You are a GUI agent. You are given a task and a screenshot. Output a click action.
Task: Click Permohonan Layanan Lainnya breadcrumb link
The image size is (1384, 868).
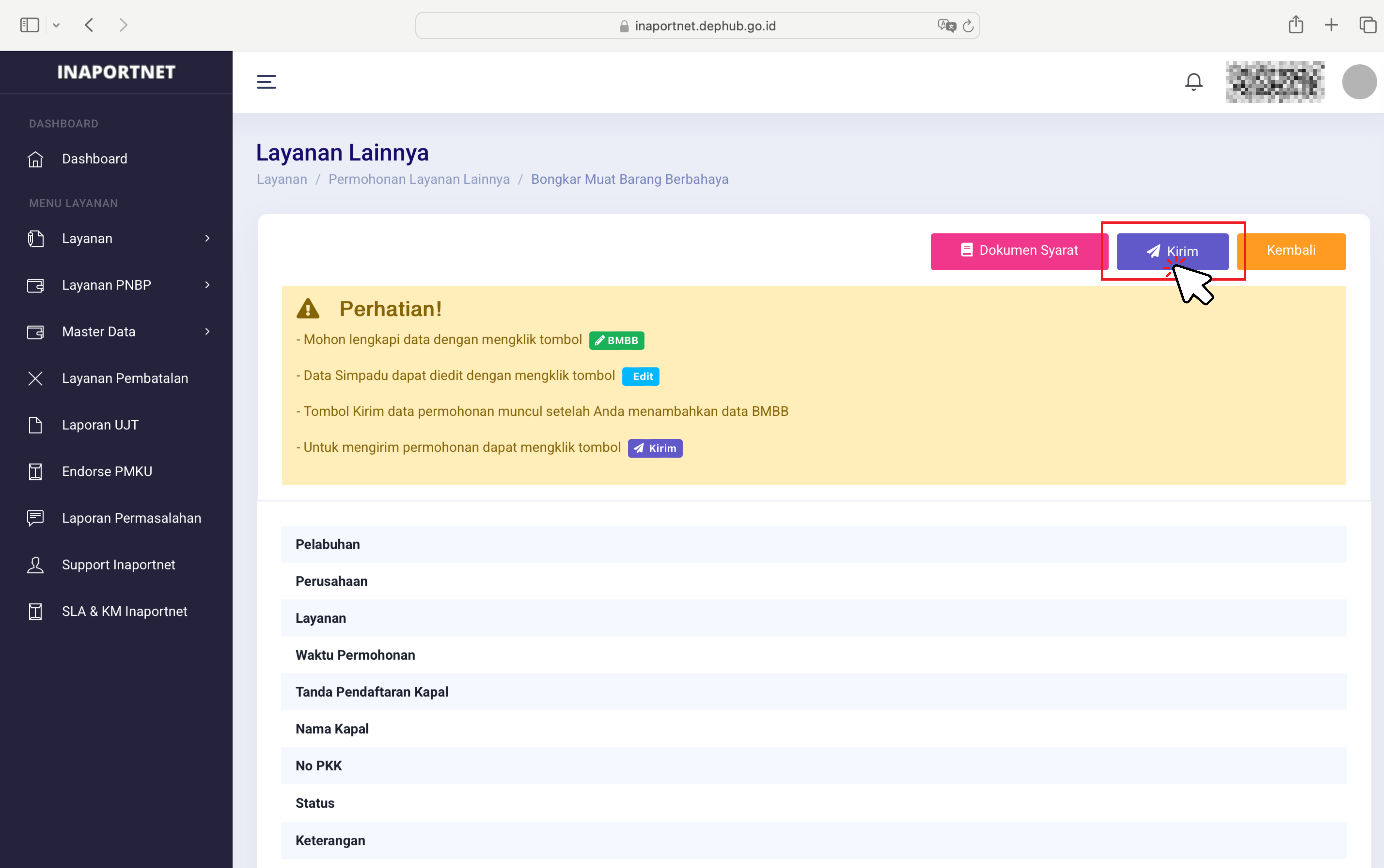(x=419, y=179)
